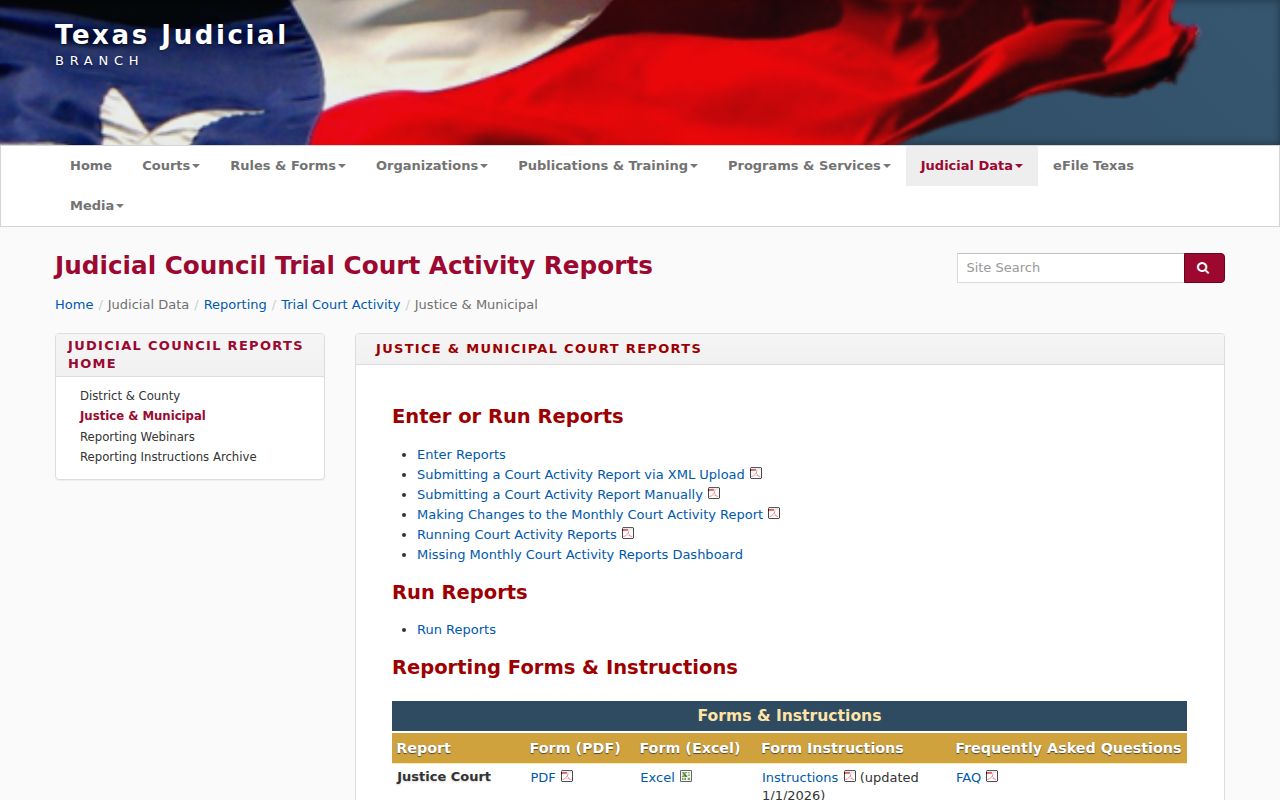This screenshot has height=800, width=1280.
Task: Open the Justice Court PDF form link
Action: point(543,777)
